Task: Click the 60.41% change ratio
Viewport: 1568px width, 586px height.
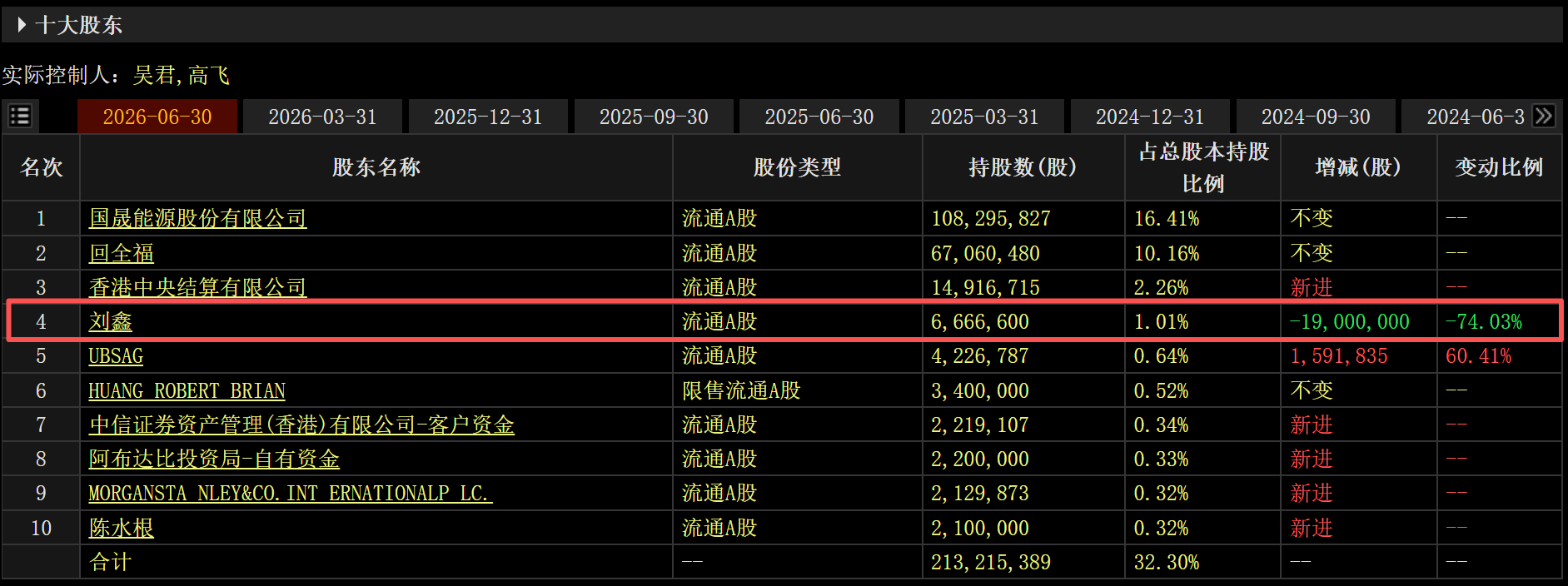Action: click(x=1479, y=356)
